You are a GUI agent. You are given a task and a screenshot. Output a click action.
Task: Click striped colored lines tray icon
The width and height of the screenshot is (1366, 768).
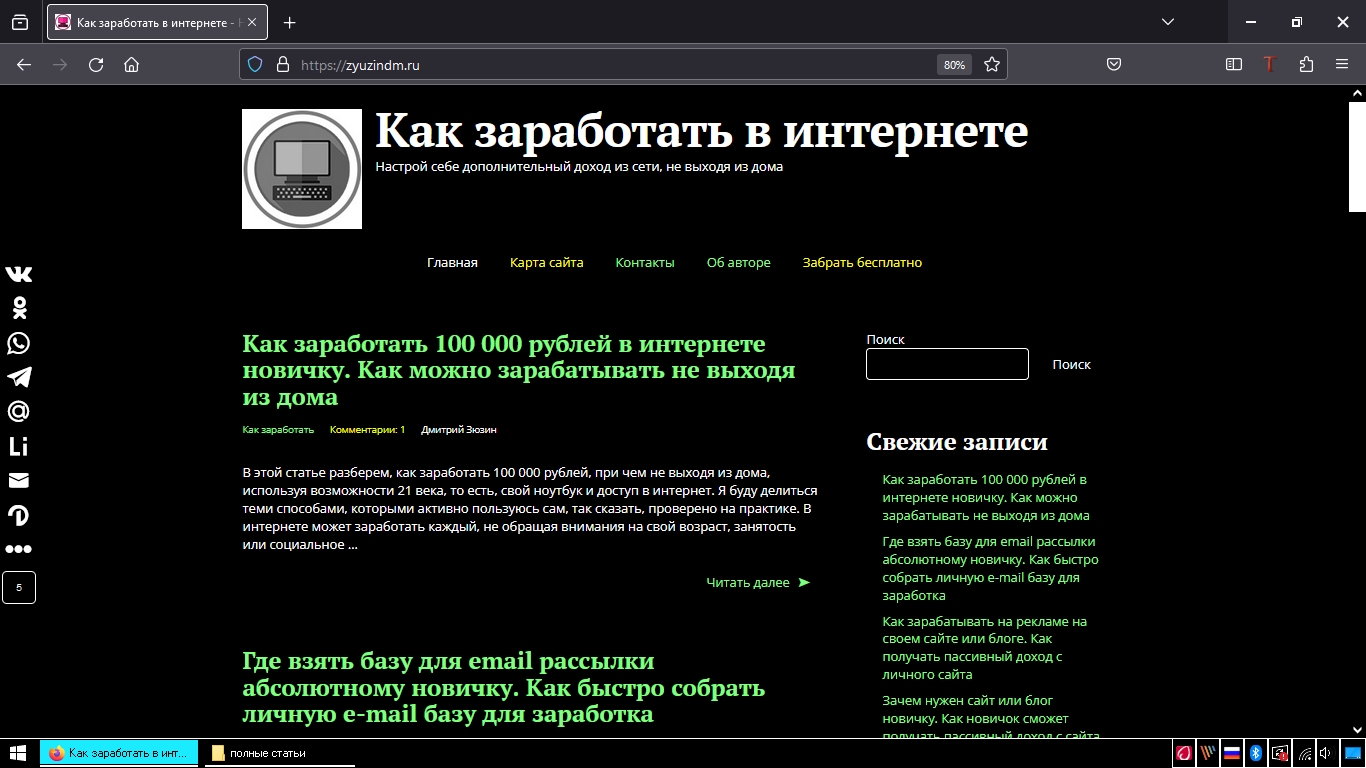point(1208,753)
